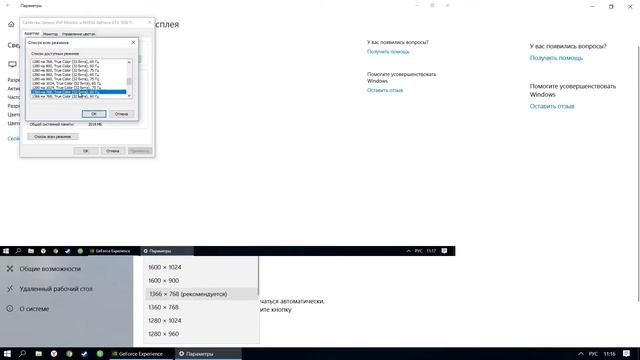Switch to Адаптер tab
640x360 pixels.
31,34
